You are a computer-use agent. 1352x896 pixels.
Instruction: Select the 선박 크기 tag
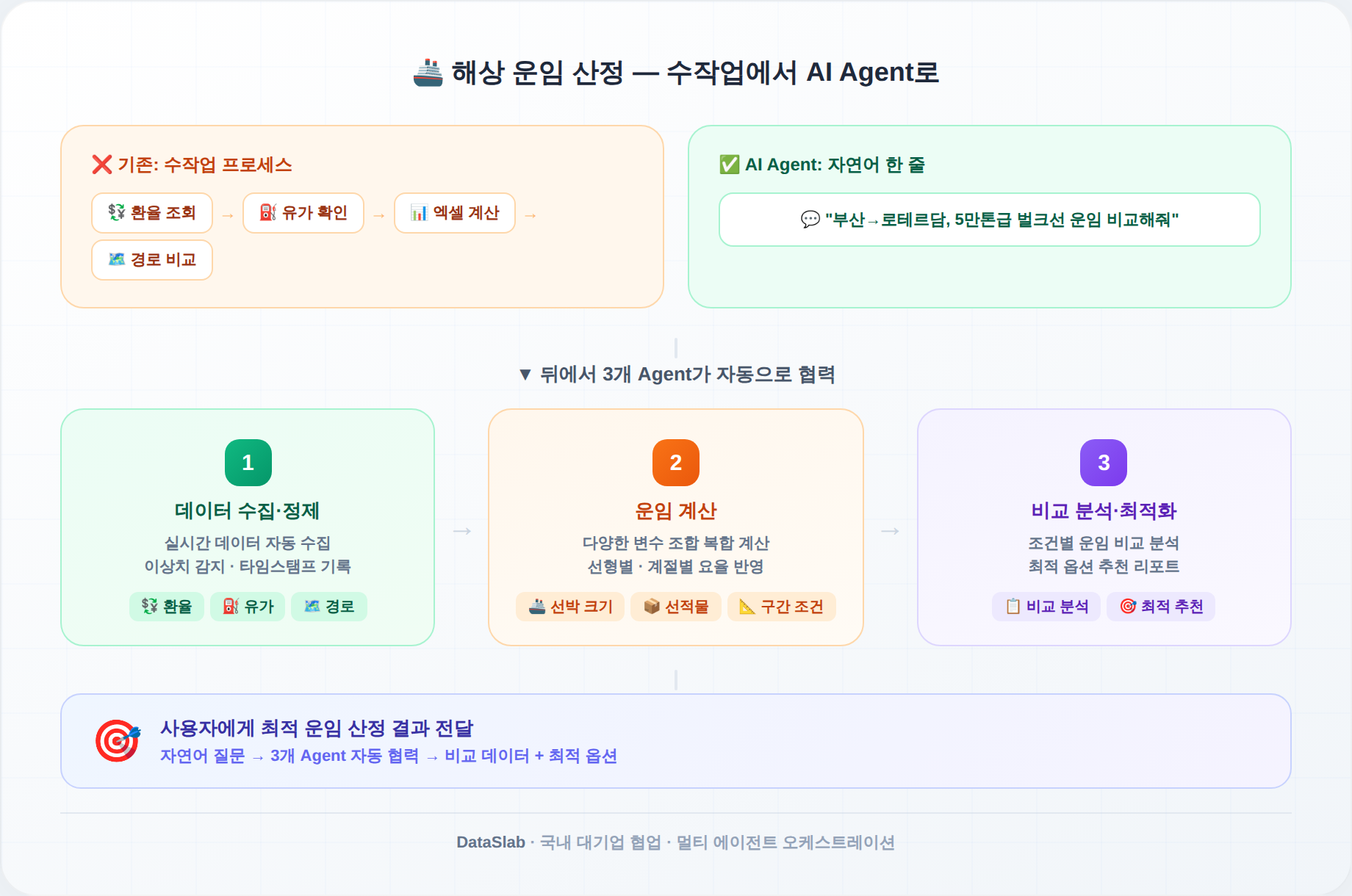click(x=570, y=607)
